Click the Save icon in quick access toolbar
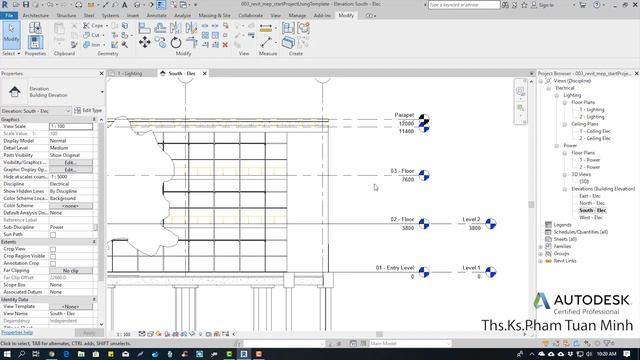The height and width of the screenshot is (360, 640). (26, 4)
